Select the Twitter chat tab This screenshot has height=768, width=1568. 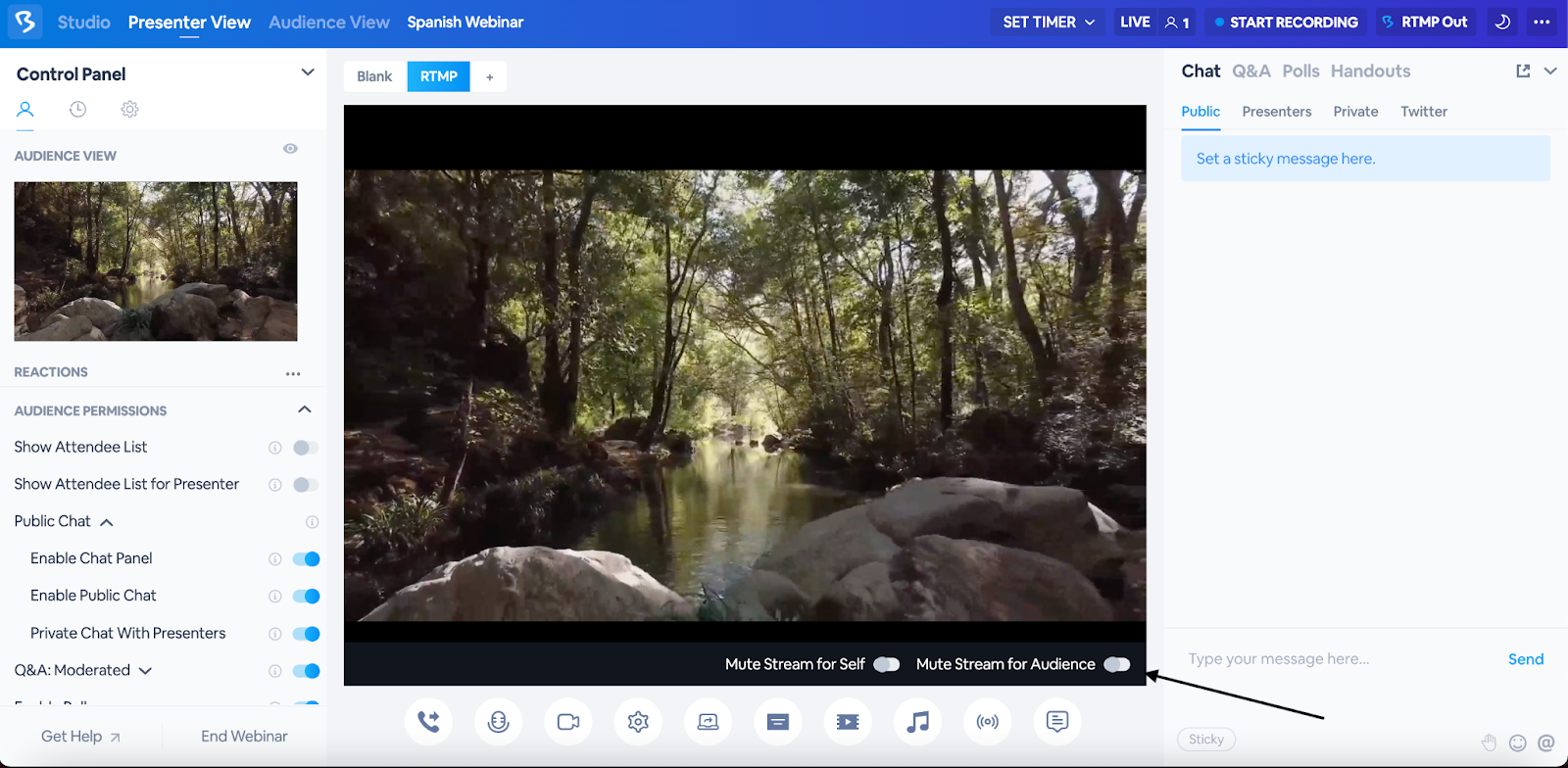(x=1424, y=112)
